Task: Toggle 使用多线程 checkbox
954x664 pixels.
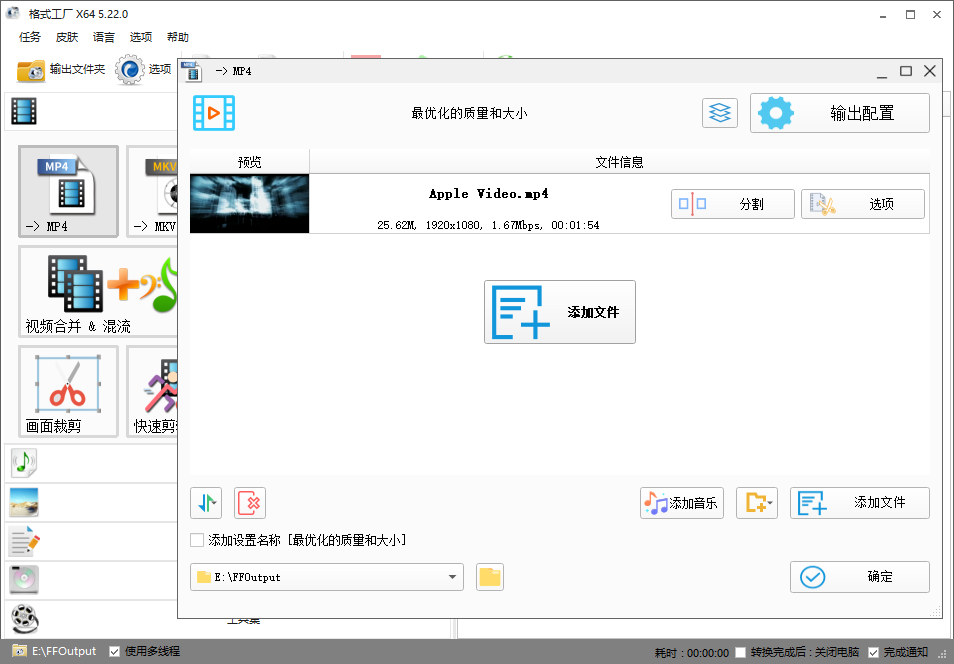Action: (x=114, y=652)
